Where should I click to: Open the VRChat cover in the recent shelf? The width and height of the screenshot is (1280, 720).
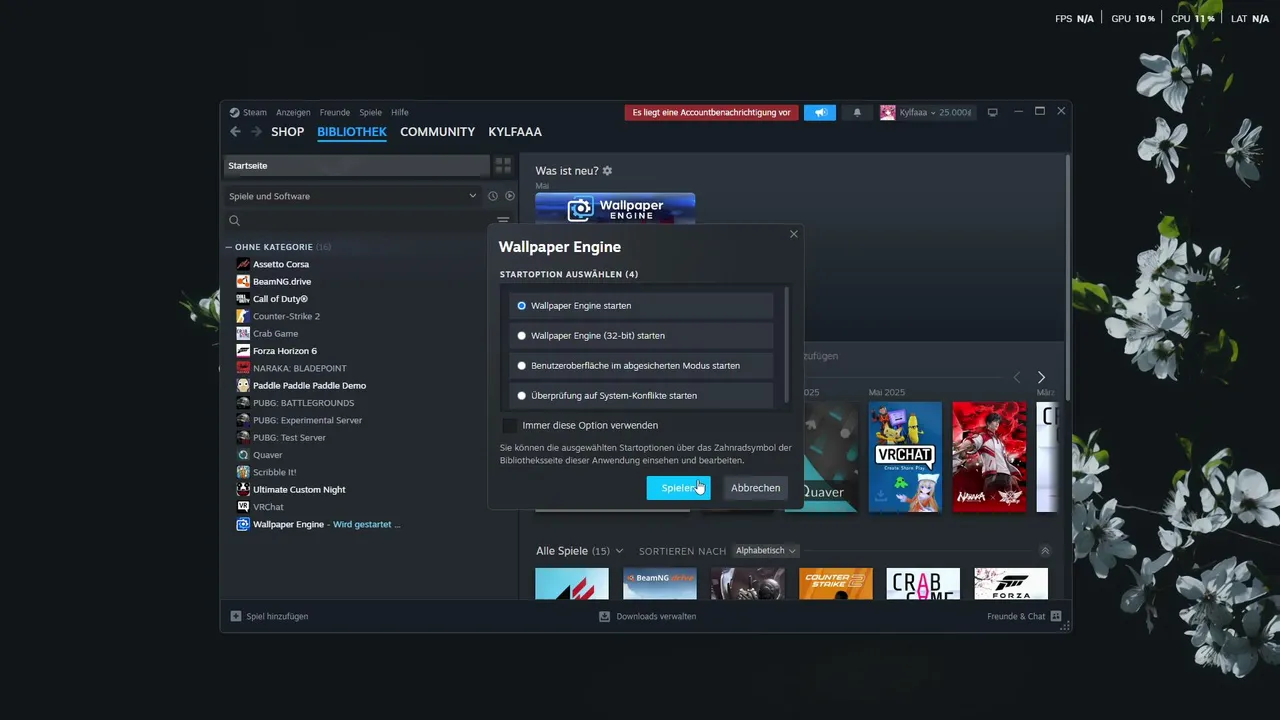coord(905,457)
